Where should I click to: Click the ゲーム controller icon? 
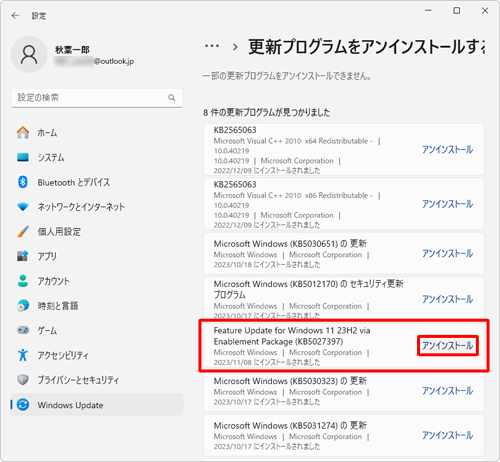(x=23, y=330)
